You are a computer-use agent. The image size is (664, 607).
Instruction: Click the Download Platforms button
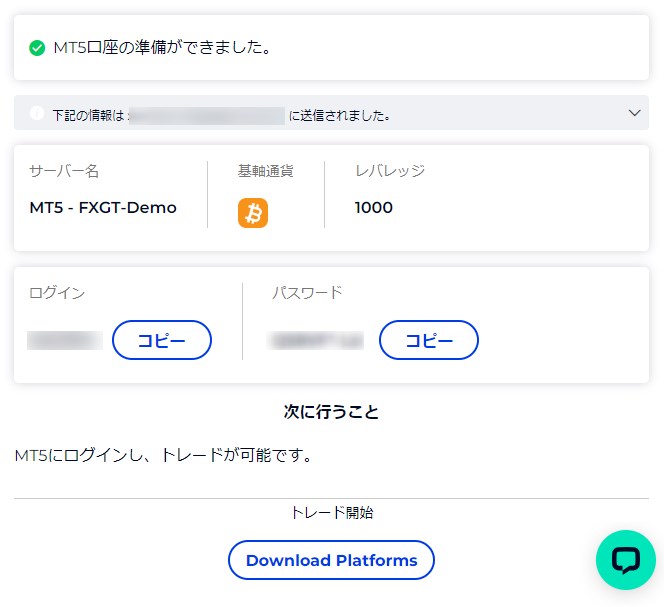click(x=331, y=560)
